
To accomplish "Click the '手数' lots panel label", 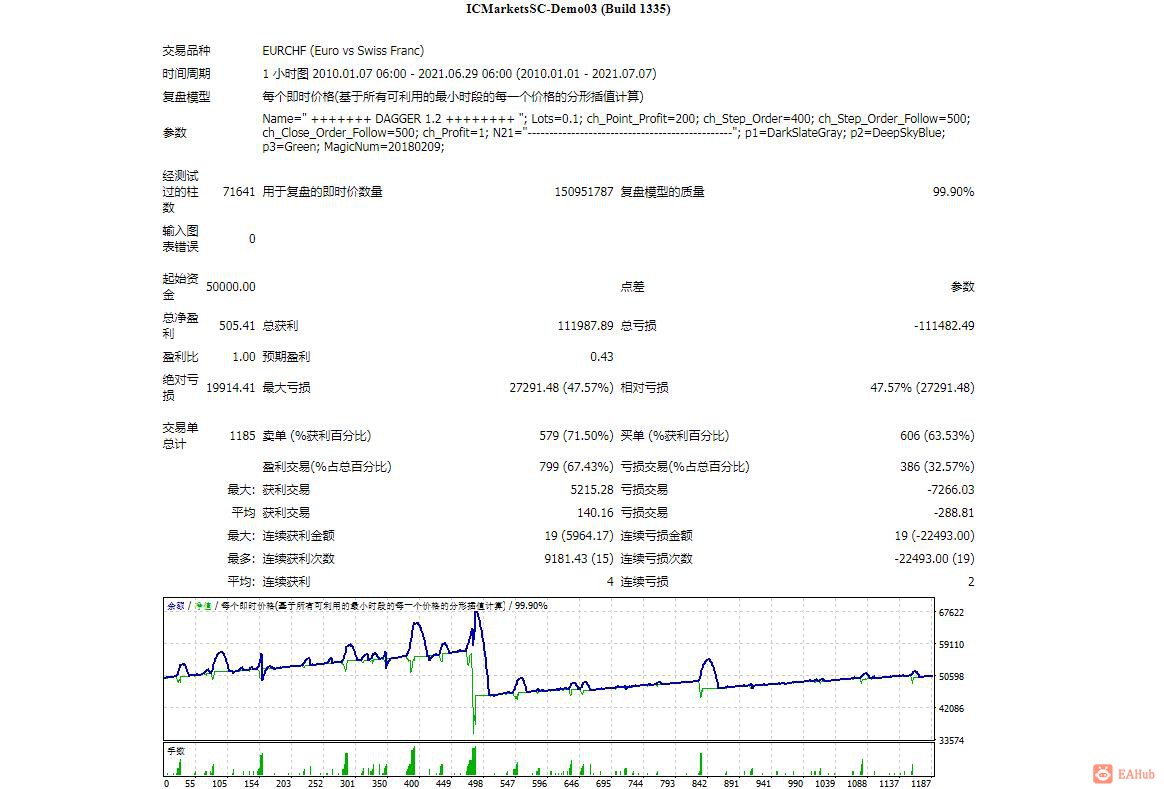I will pos(176,751).
